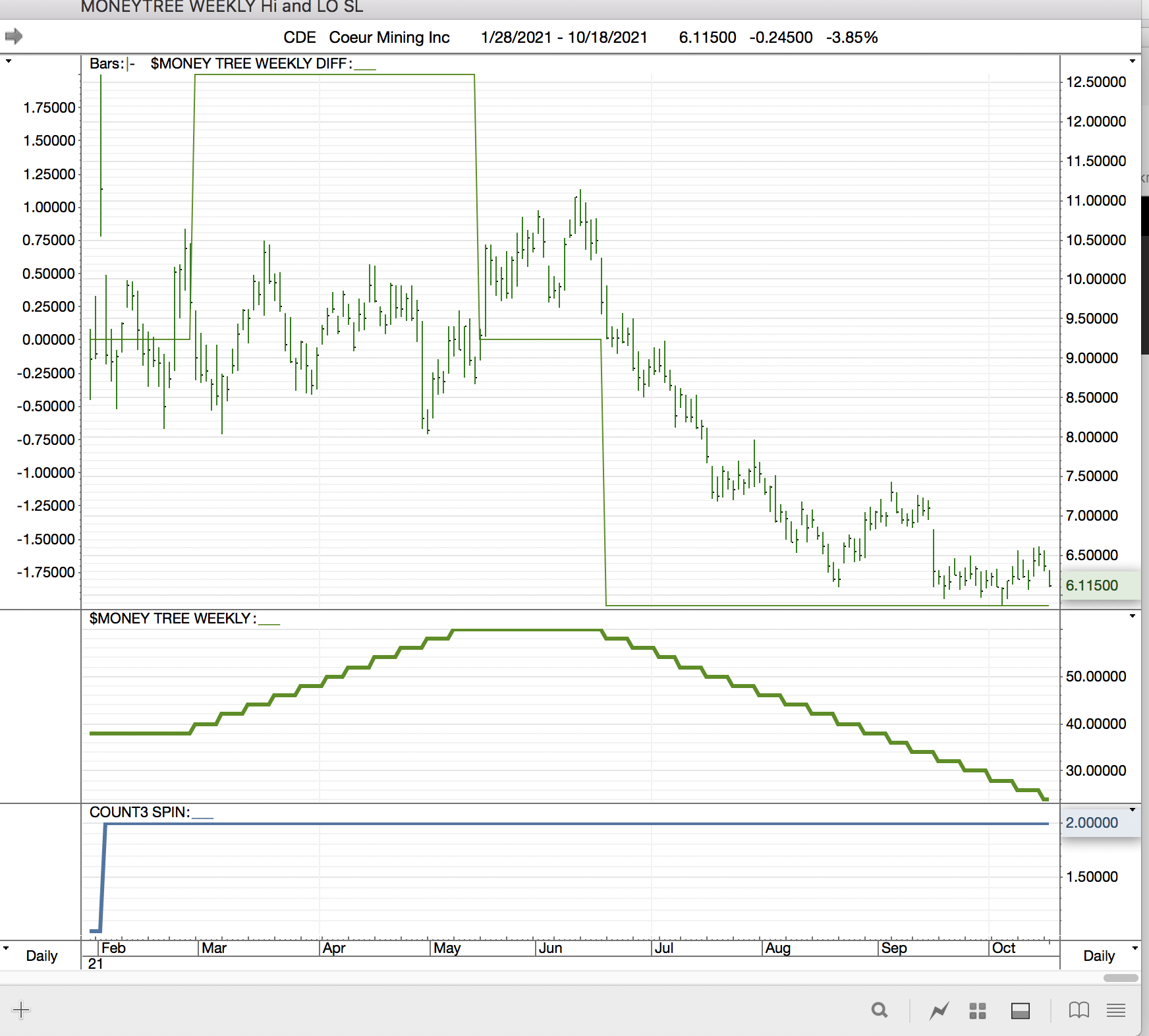
Task: Open the four-square grid view icon
Action: (x=978, y=1010)
